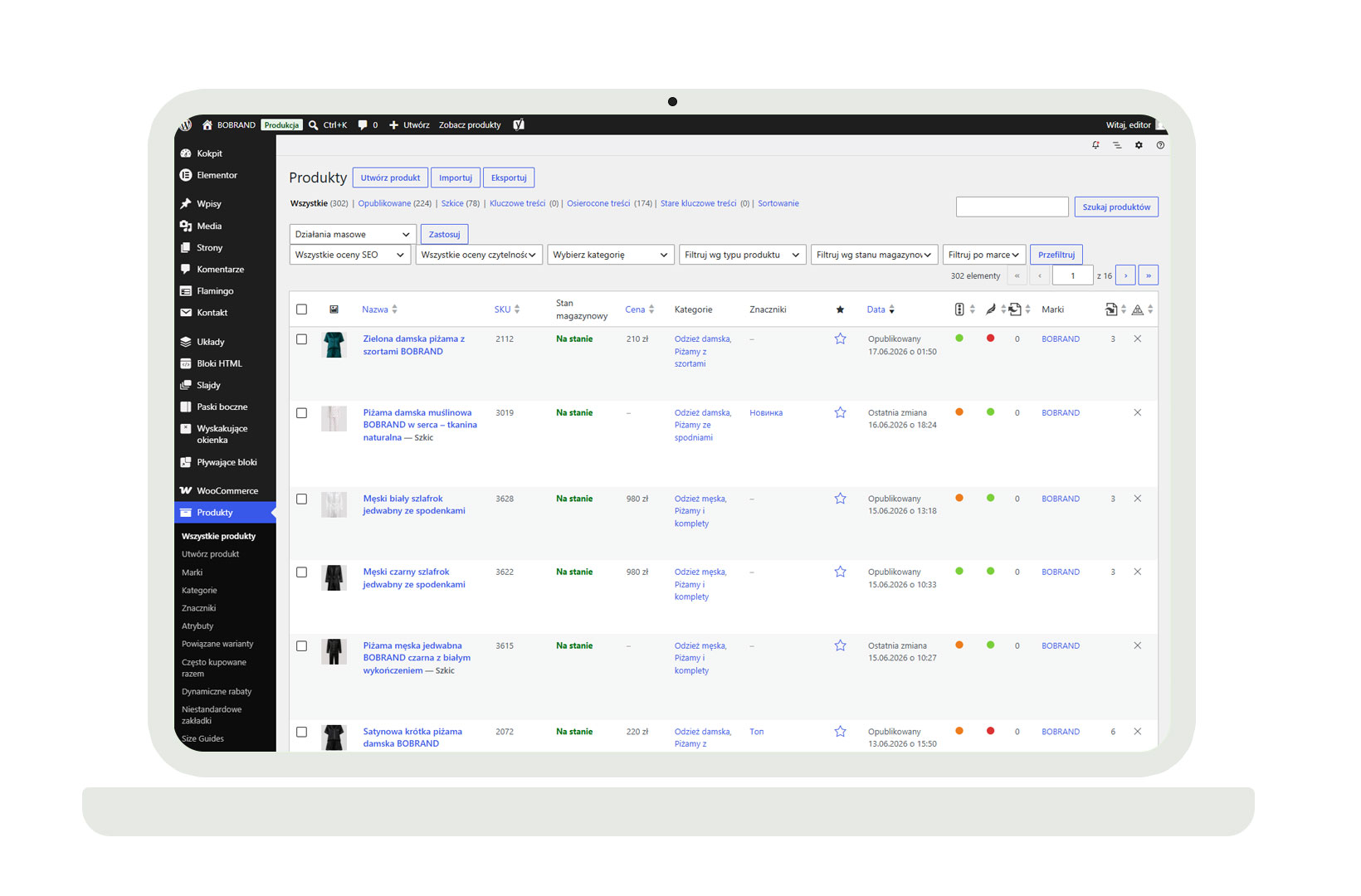Check the Zielona damska piżama row checkbox
1361x896 pixels.
tap(301, 339)
